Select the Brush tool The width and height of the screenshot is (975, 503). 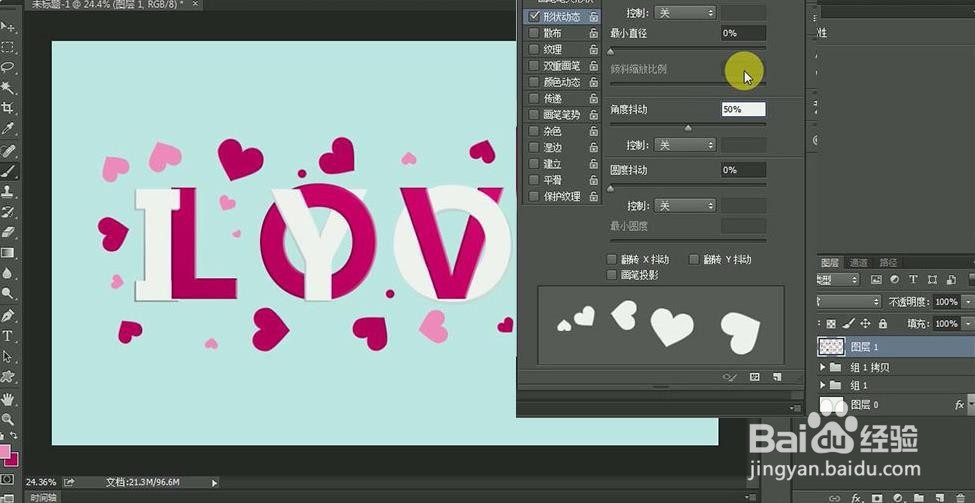click(x=8, y=171)
